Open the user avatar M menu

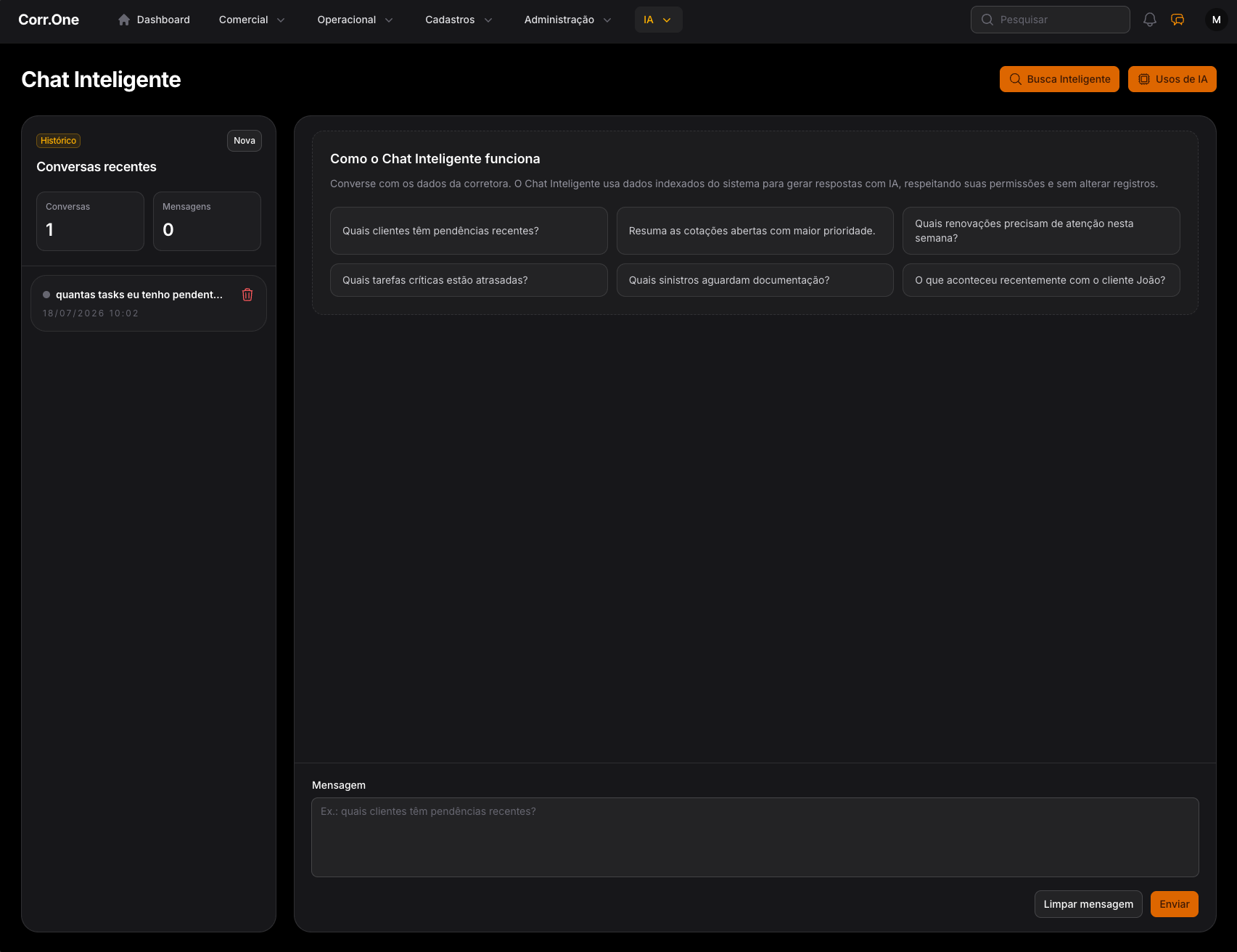[1217, 20]
